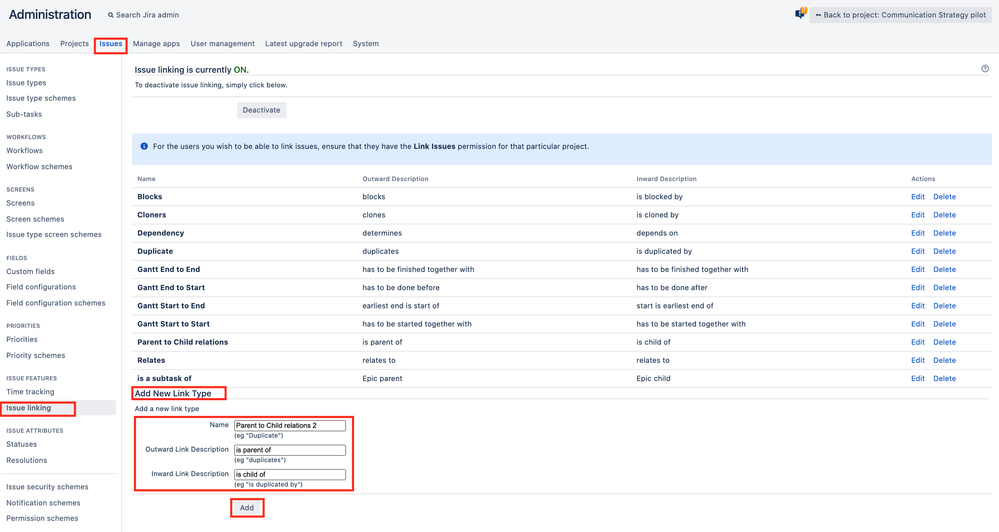Open Workflow schemes in sidebar

[x=40, y=167]
